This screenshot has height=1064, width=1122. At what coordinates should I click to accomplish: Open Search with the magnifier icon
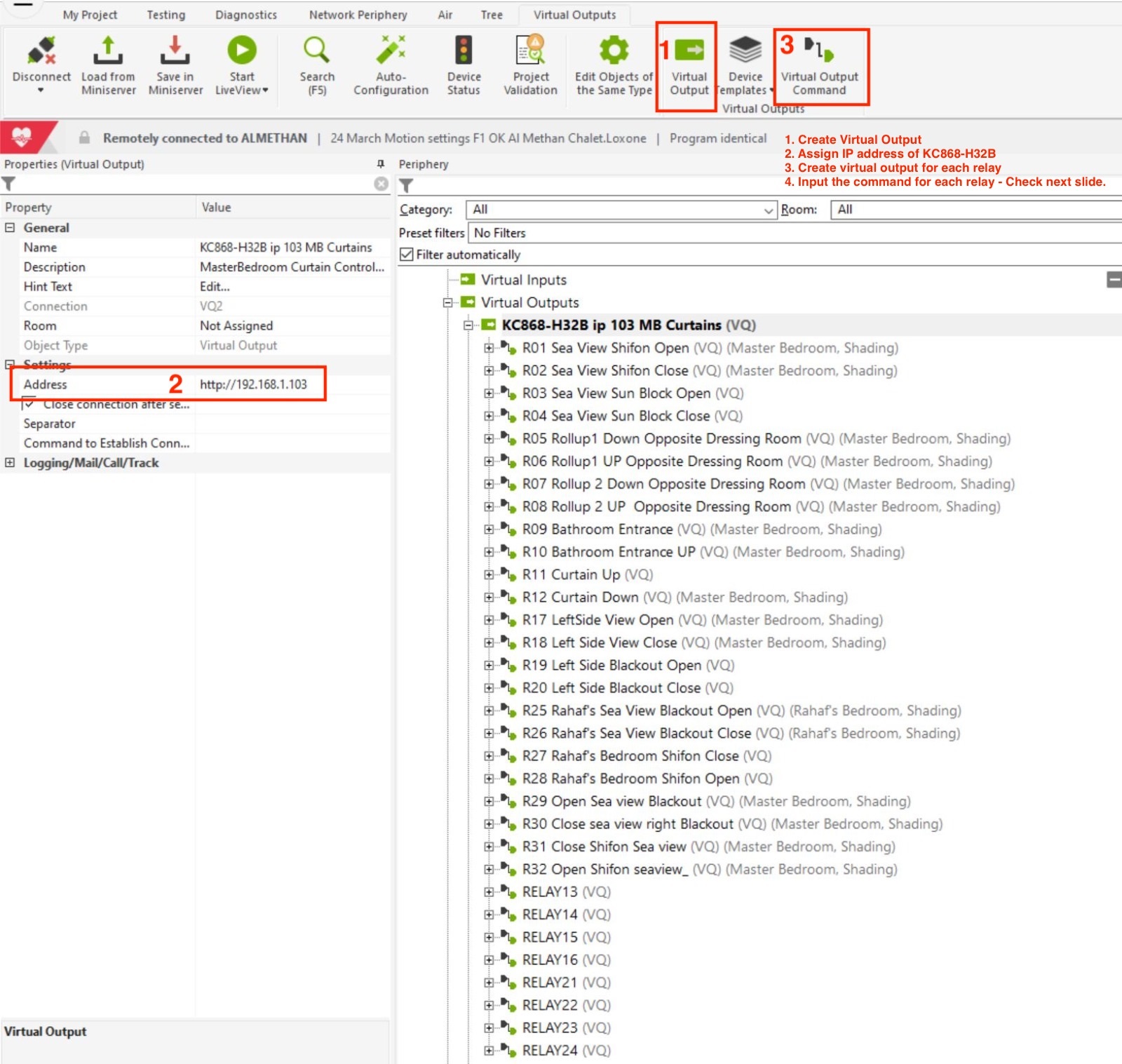[316, 52]
